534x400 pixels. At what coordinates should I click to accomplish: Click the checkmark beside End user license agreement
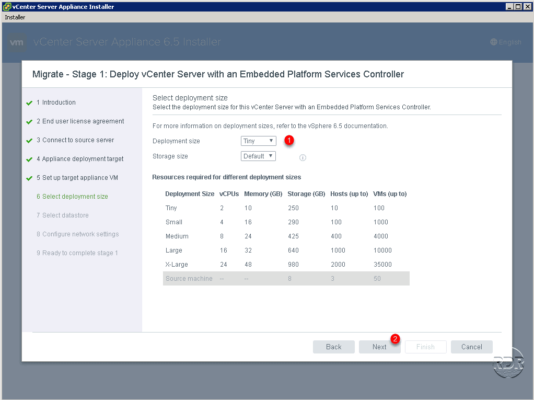(29, 122)
